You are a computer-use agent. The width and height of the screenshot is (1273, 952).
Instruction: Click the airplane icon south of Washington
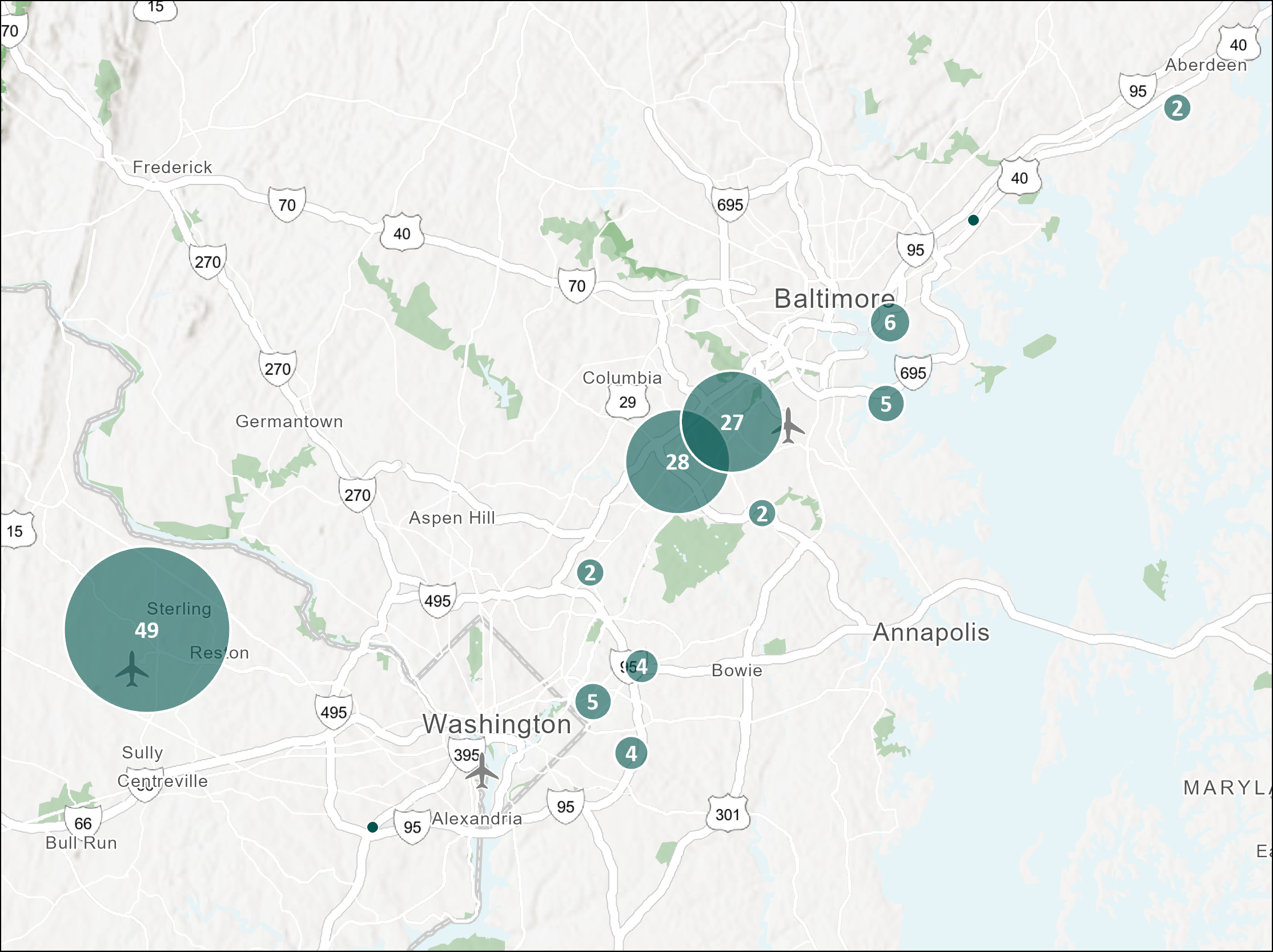pyautogui.click(x=481, y=772)
